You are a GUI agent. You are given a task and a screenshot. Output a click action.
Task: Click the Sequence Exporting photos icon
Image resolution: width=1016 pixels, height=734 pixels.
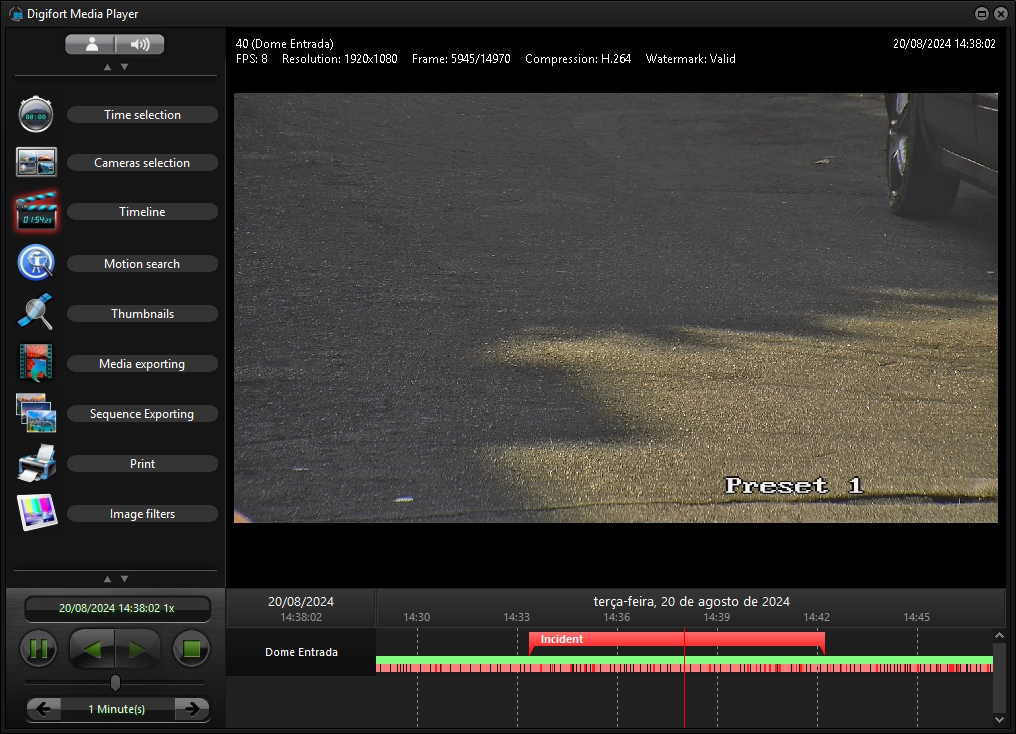click(36, 413)
